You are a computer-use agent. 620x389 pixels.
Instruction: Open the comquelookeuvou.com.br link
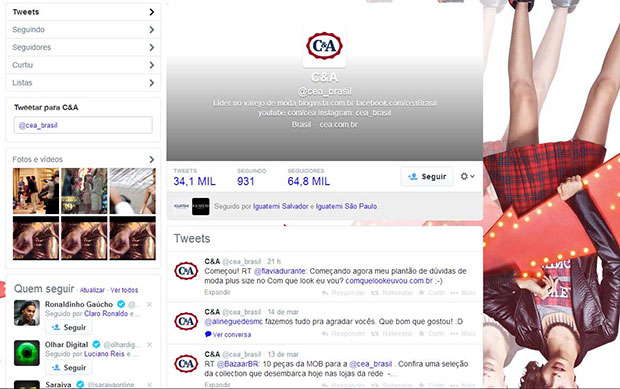click(389, 281)
